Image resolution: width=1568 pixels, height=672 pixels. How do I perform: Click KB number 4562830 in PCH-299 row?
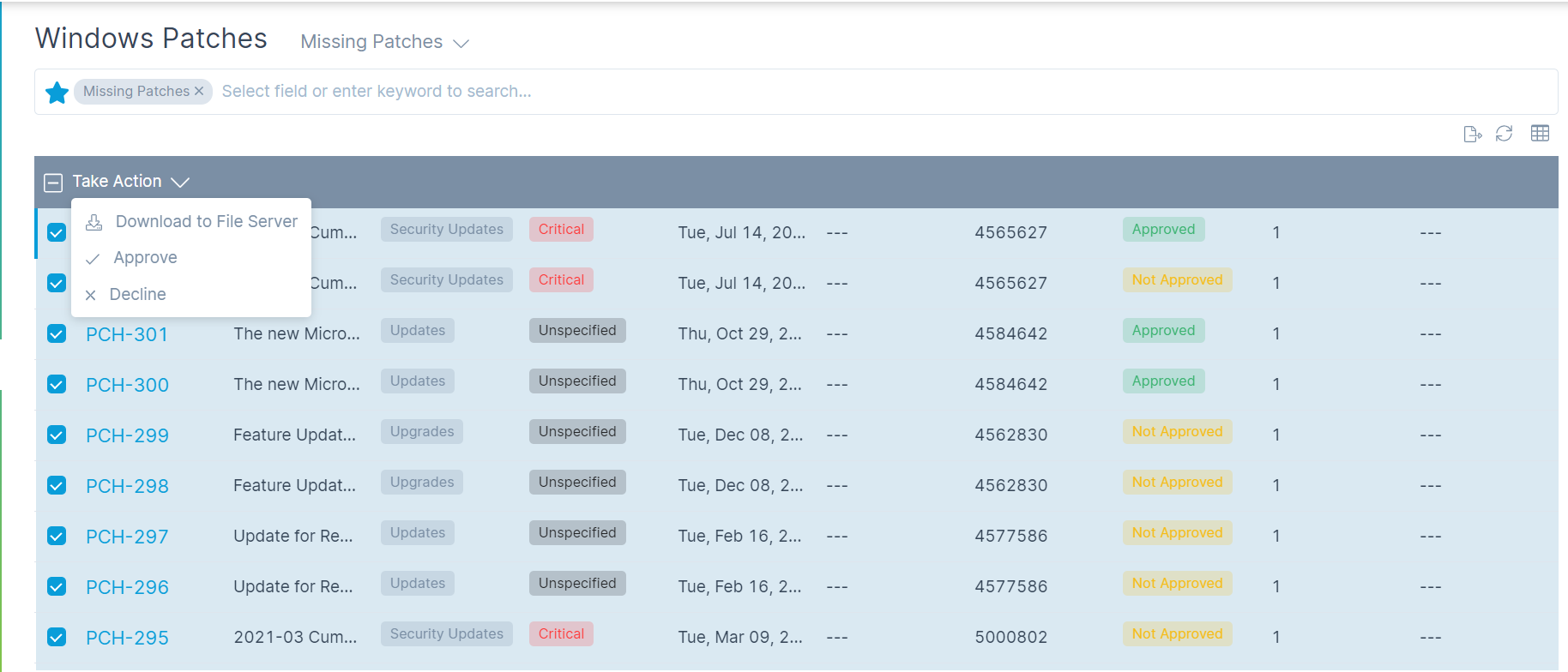point(1010,435)
